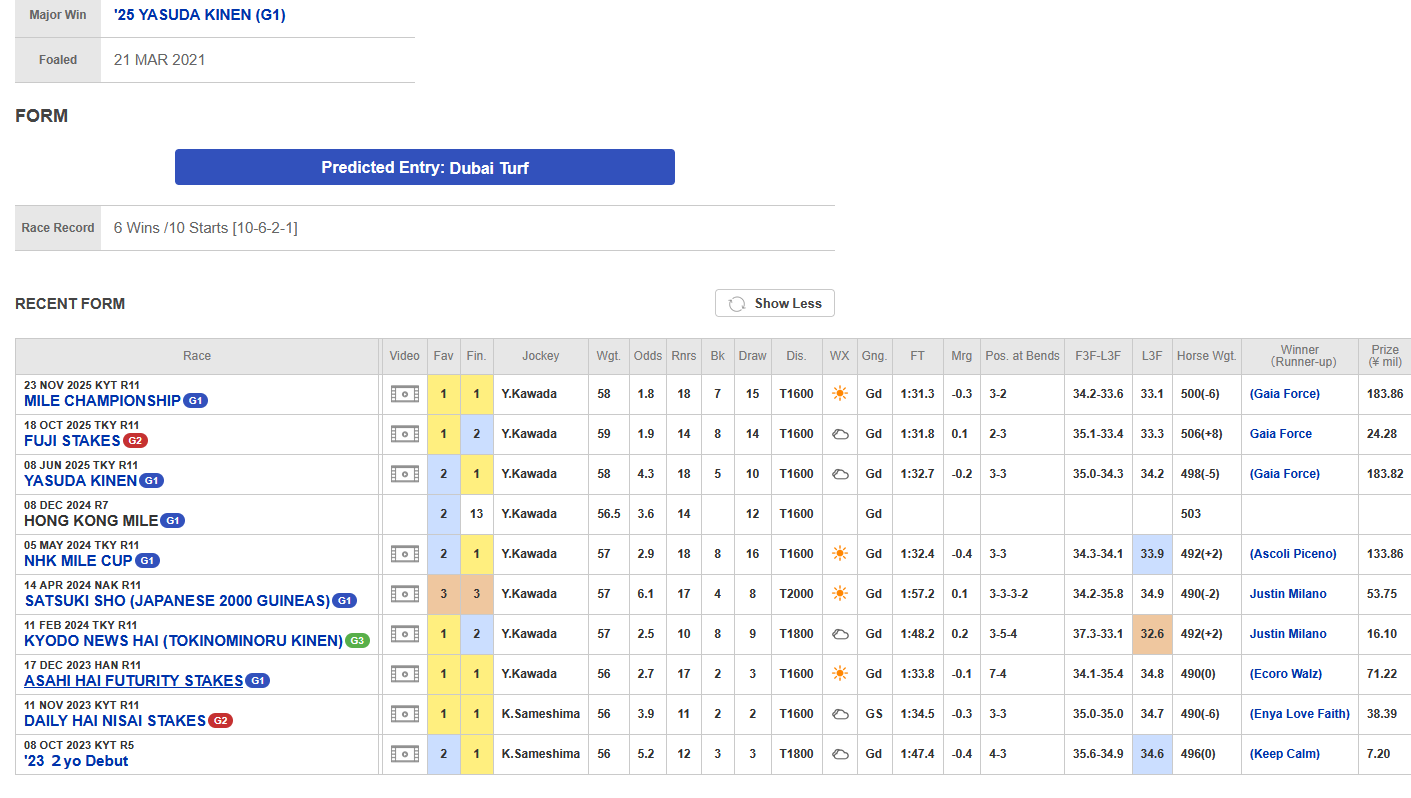View the Ecoro Walz runner-up link

[x=1286, y=674]
